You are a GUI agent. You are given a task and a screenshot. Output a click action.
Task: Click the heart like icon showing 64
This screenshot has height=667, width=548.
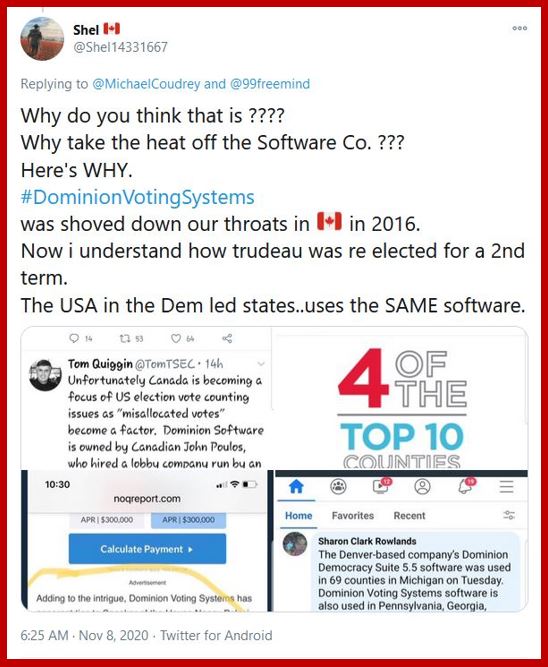[176, 339]
